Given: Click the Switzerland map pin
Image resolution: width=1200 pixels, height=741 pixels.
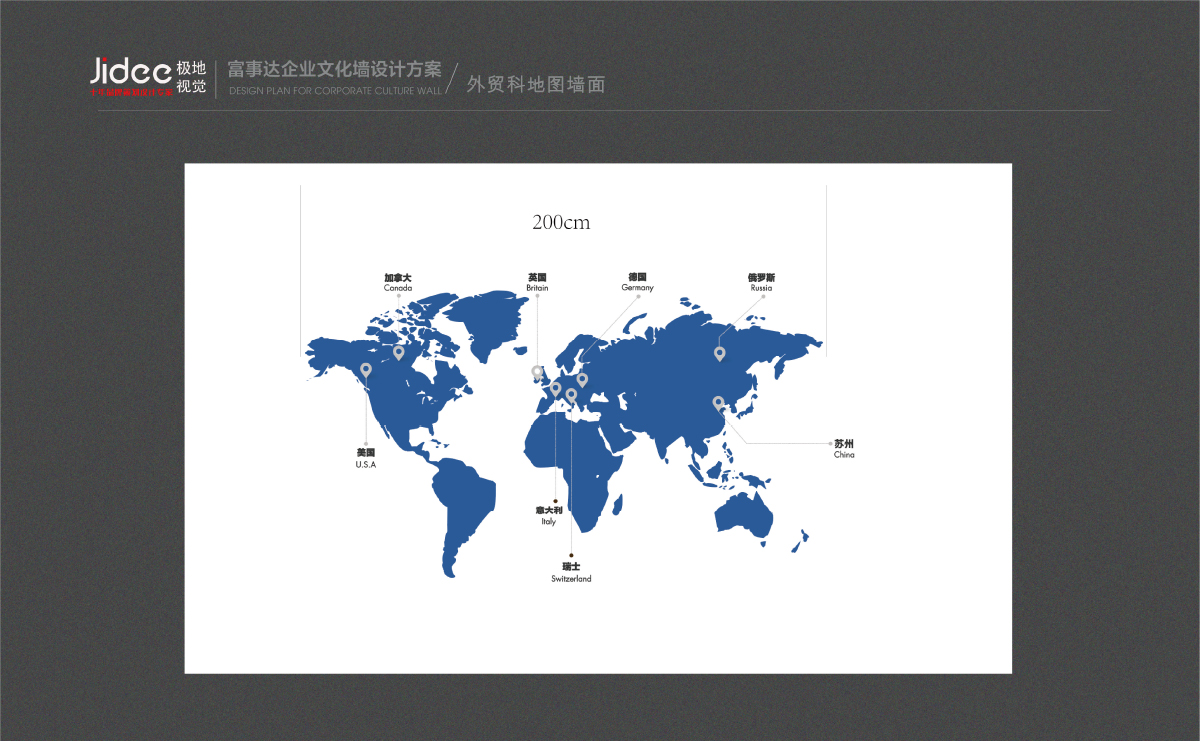Looking at the screenshot, I should click(571, 395).
